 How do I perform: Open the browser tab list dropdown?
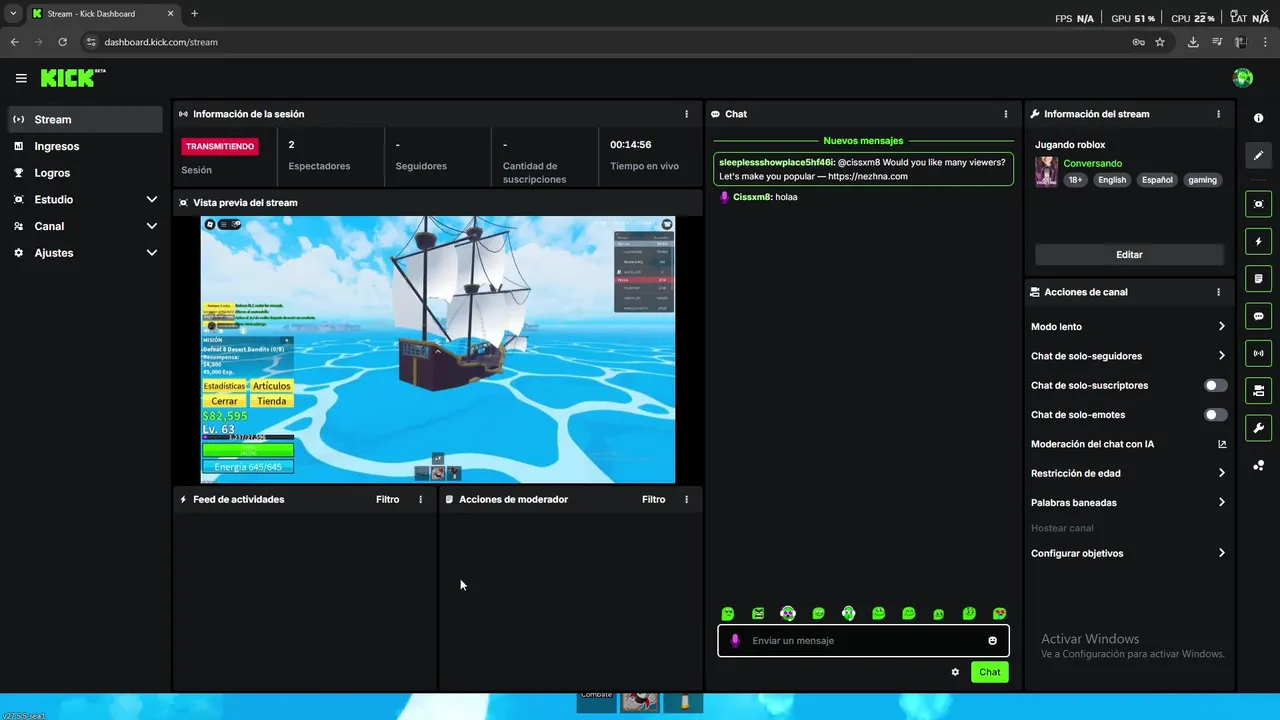[13, 13]
